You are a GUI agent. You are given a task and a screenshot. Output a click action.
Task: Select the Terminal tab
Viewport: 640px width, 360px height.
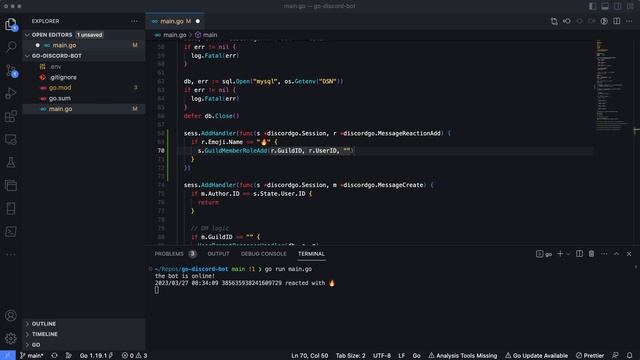click(x=311, y=254)
